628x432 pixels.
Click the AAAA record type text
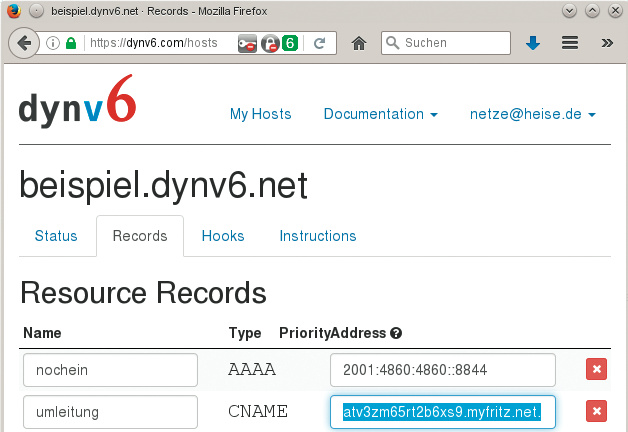(x=252, y=369)
